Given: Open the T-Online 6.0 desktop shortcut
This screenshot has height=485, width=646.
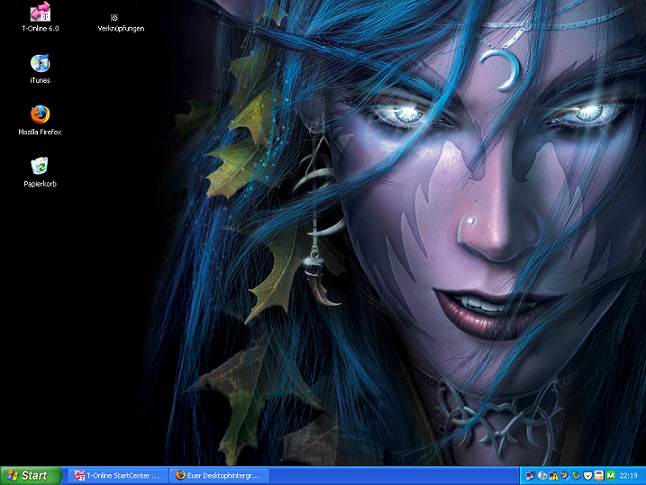Looking at the screenshot, I should 41,13.
